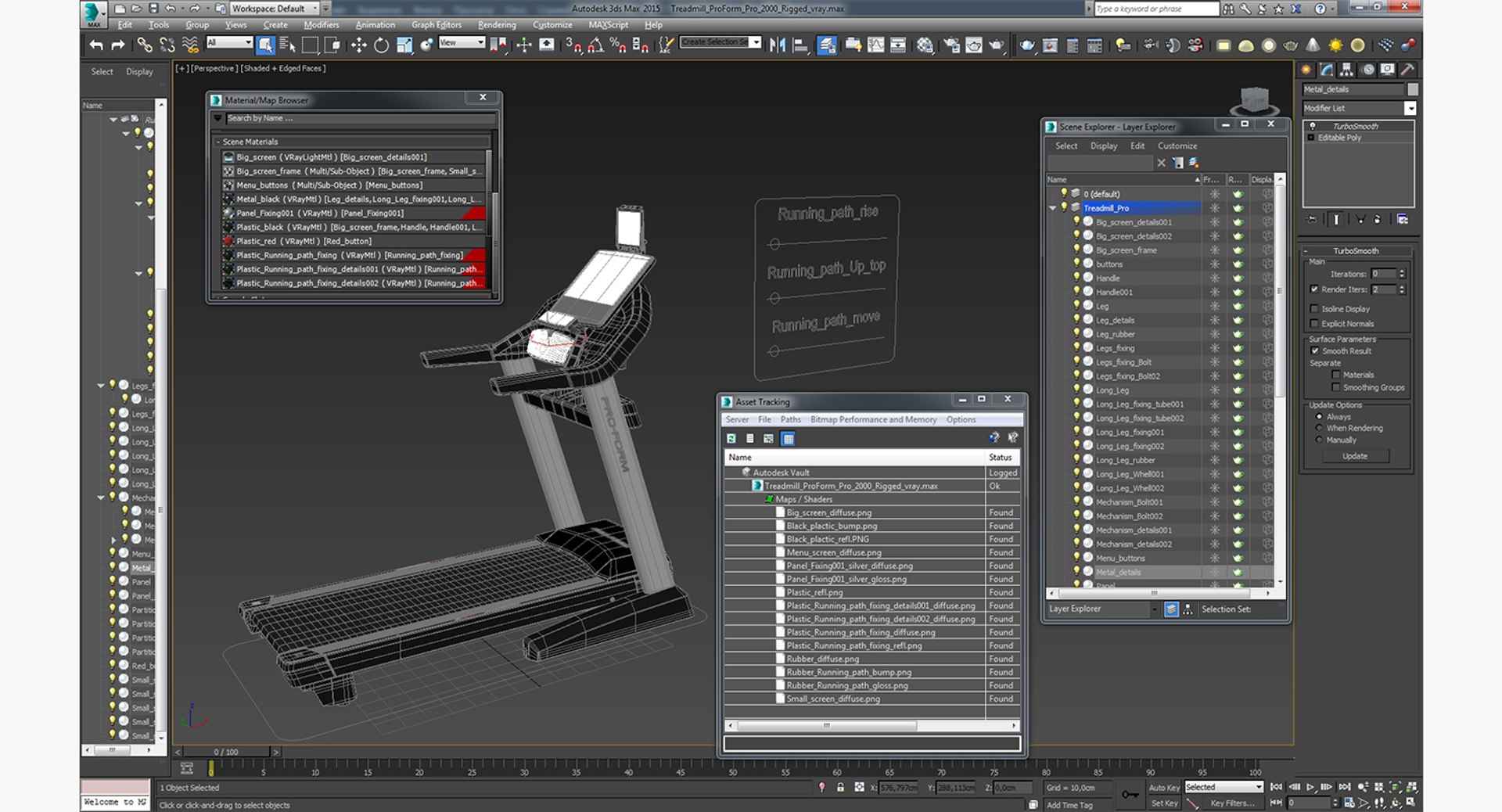Activate the Select and Rotate tool
This screenshot has height=812, width=1502.
click(381, 45)
